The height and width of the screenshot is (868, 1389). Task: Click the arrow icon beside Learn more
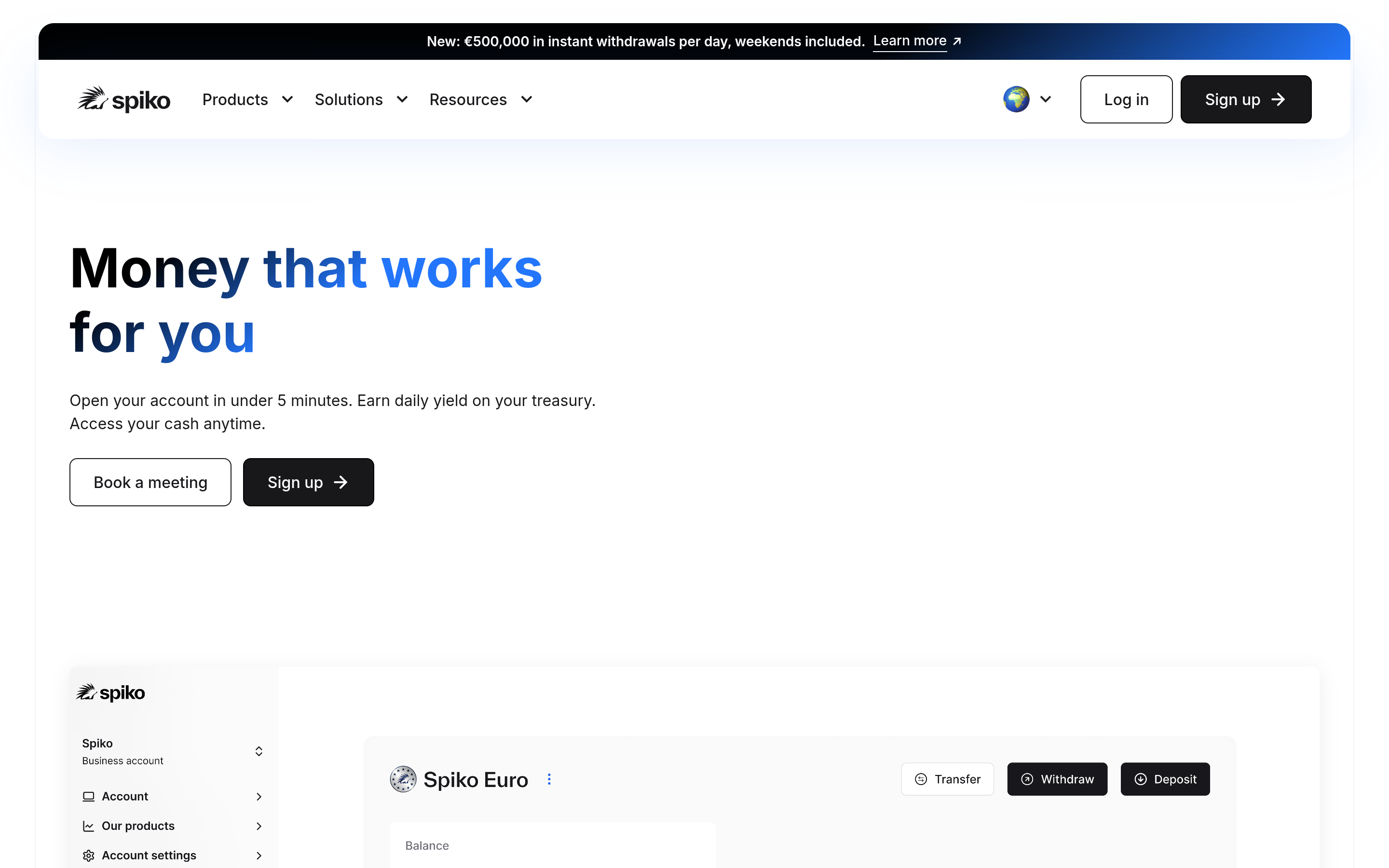(957, 41)
